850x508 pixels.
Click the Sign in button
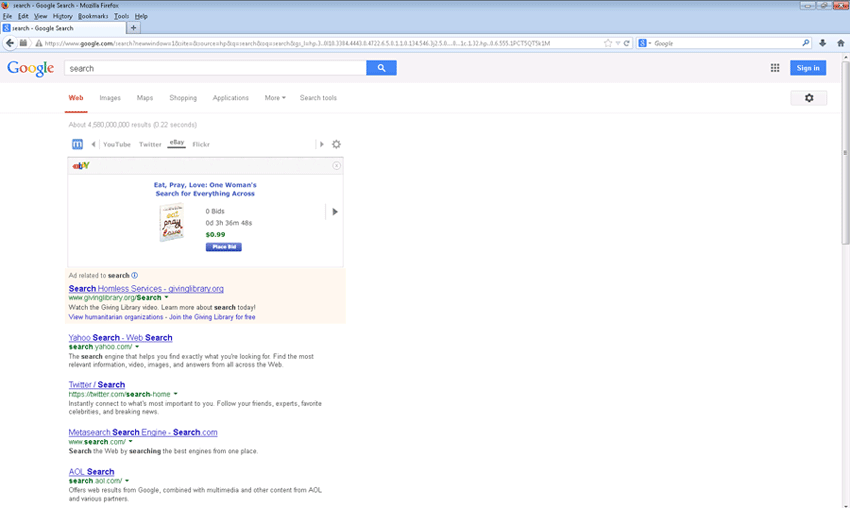coord(808,68)
